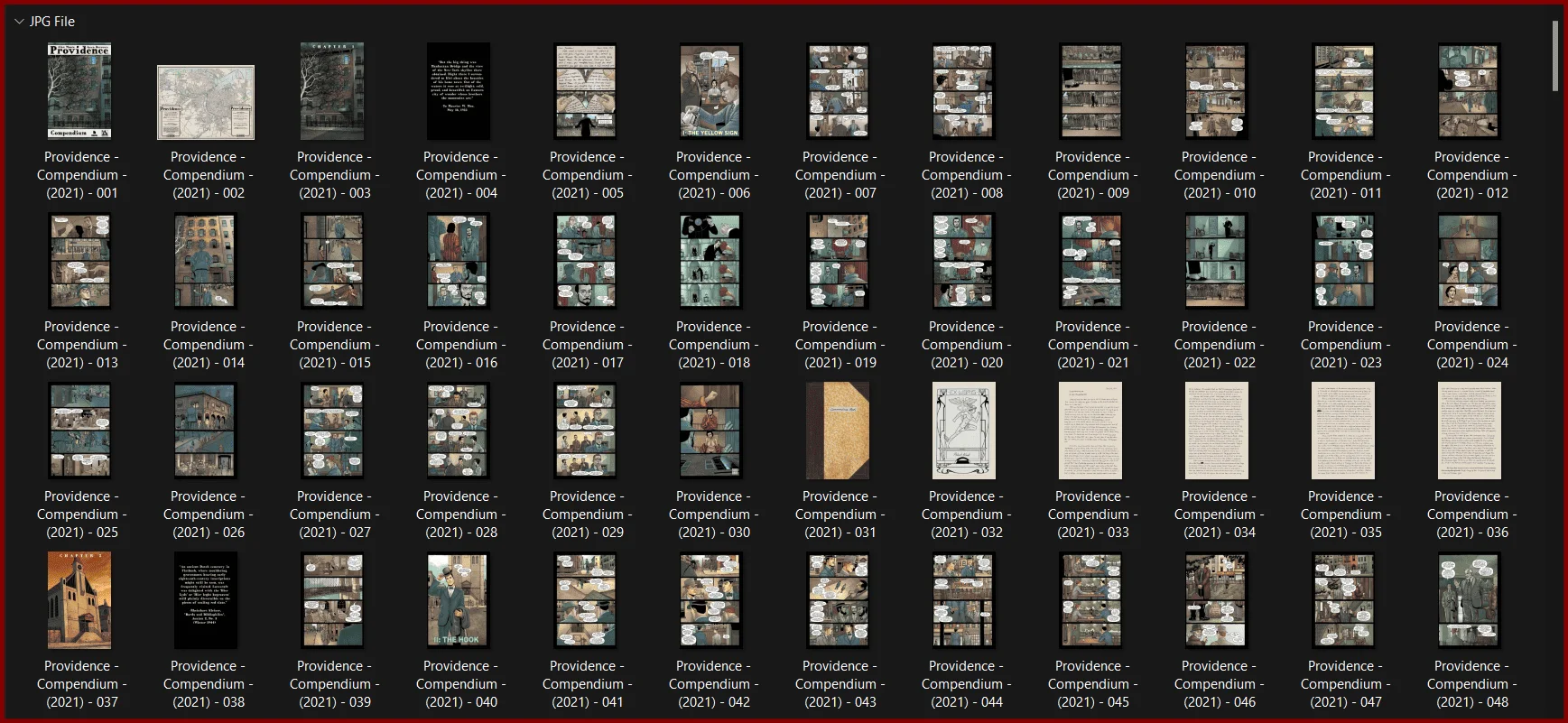1568x723 pixels.
Task: Select thumbnail of Compendium 009
Action: [1090, 91]
